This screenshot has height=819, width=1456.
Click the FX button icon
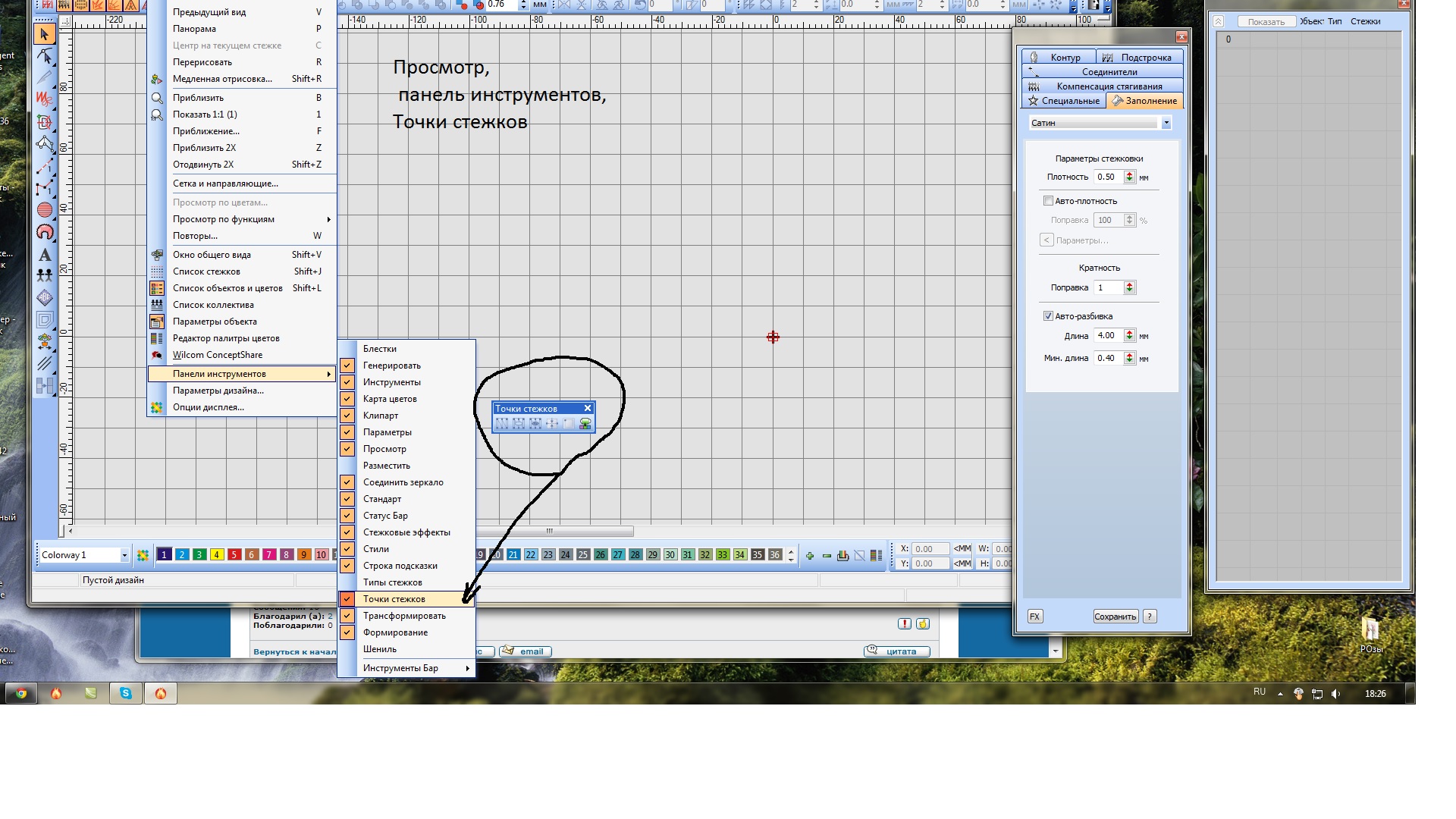coord(1035,617)
